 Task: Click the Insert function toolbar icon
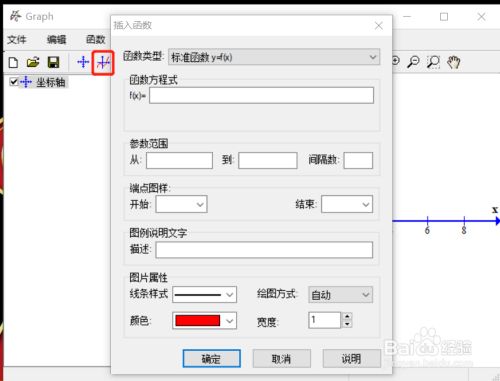(x=103, y=62)
